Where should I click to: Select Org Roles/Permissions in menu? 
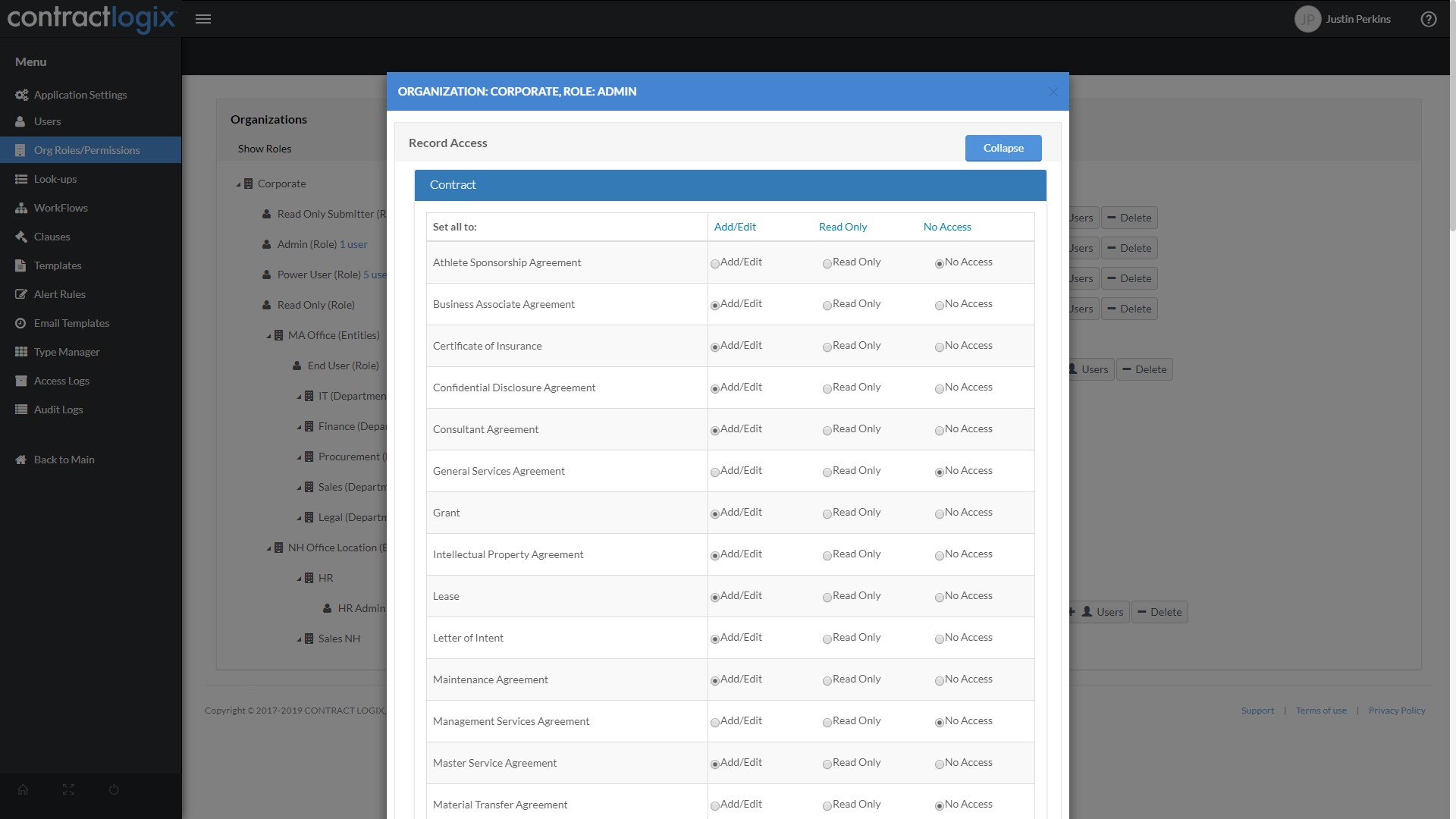tap(87, 150)
